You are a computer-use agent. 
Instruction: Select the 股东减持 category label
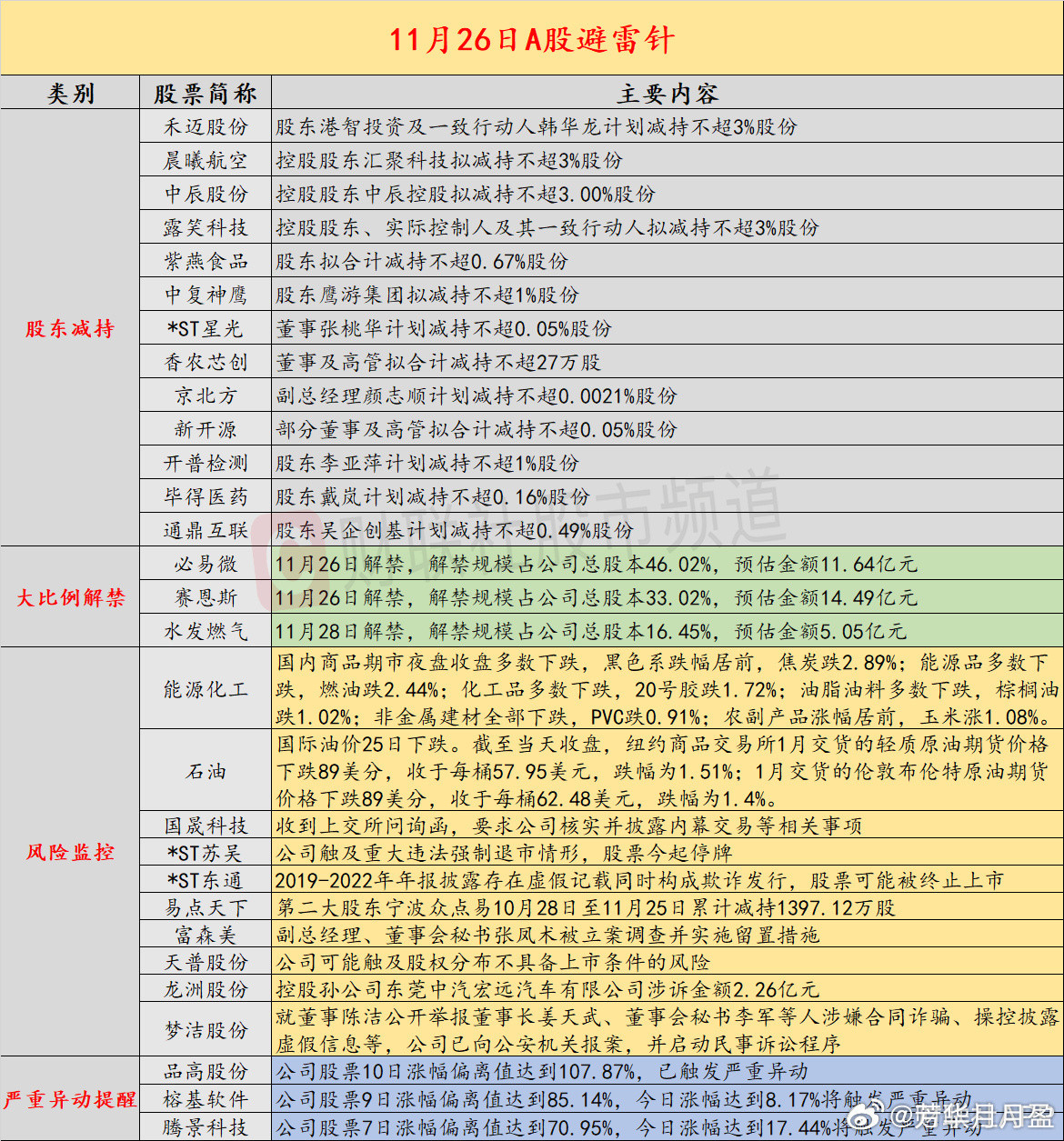pyautogui.click(x=70, y=329)
